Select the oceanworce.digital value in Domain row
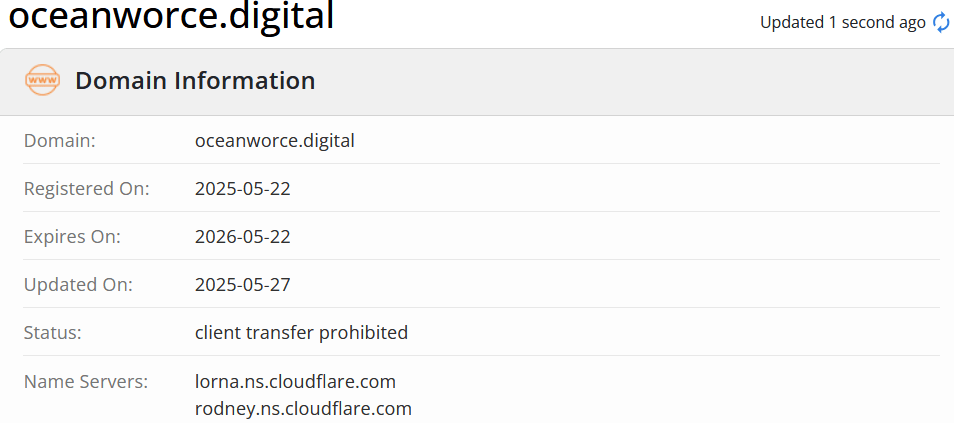This screenshot has width=954, height=423. [274, 141]
